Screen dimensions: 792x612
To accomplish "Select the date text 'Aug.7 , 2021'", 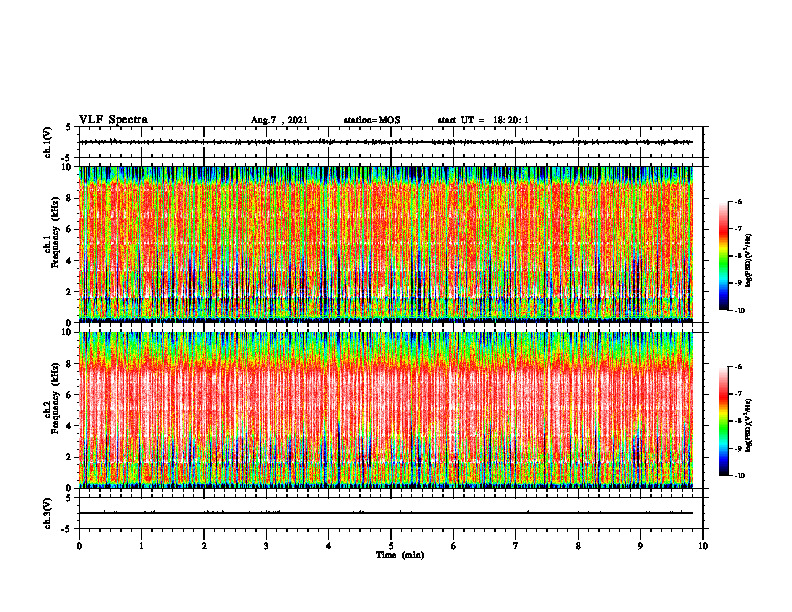I will [279, 120].
